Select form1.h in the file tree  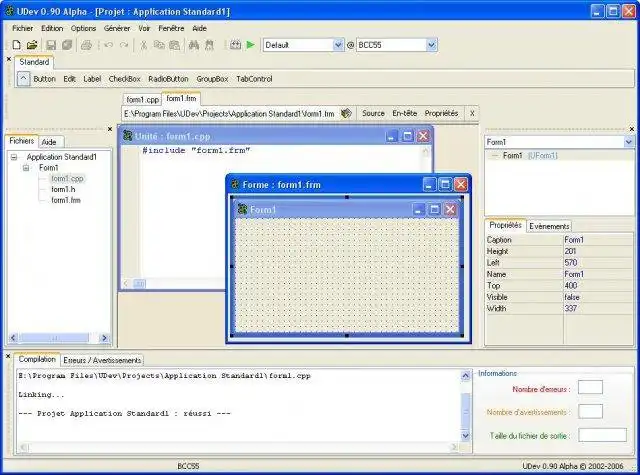pyautogui.click(x=63, y=189)
